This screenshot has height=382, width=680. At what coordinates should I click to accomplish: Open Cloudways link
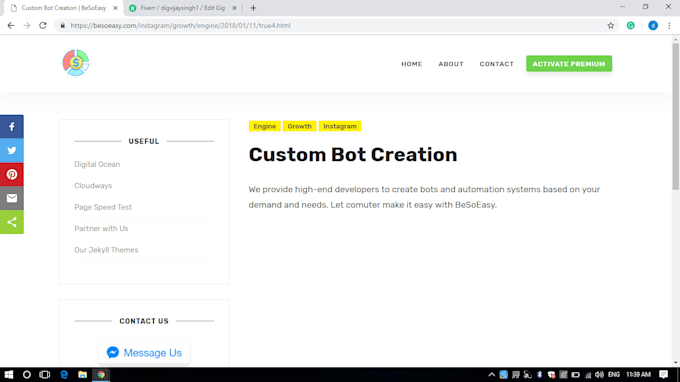point(93,186)
